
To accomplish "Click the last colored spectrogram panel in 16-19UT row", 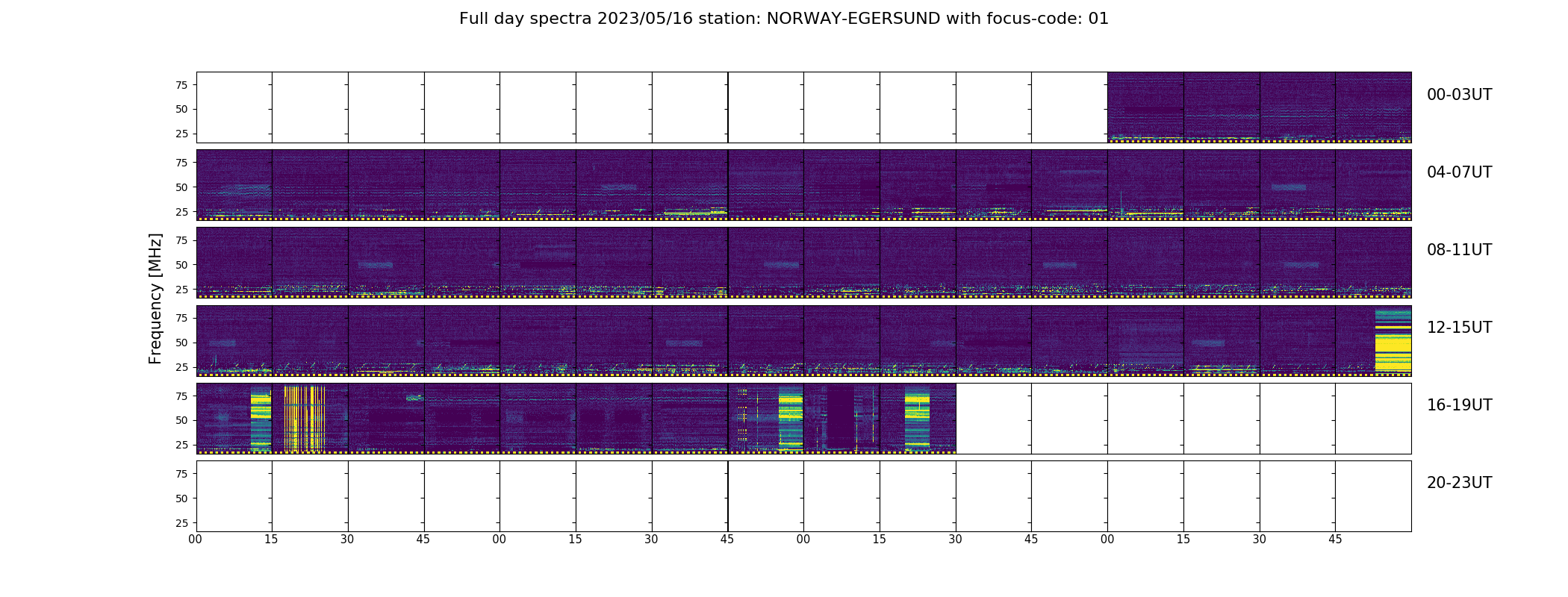I will click(x=918, y=418).
